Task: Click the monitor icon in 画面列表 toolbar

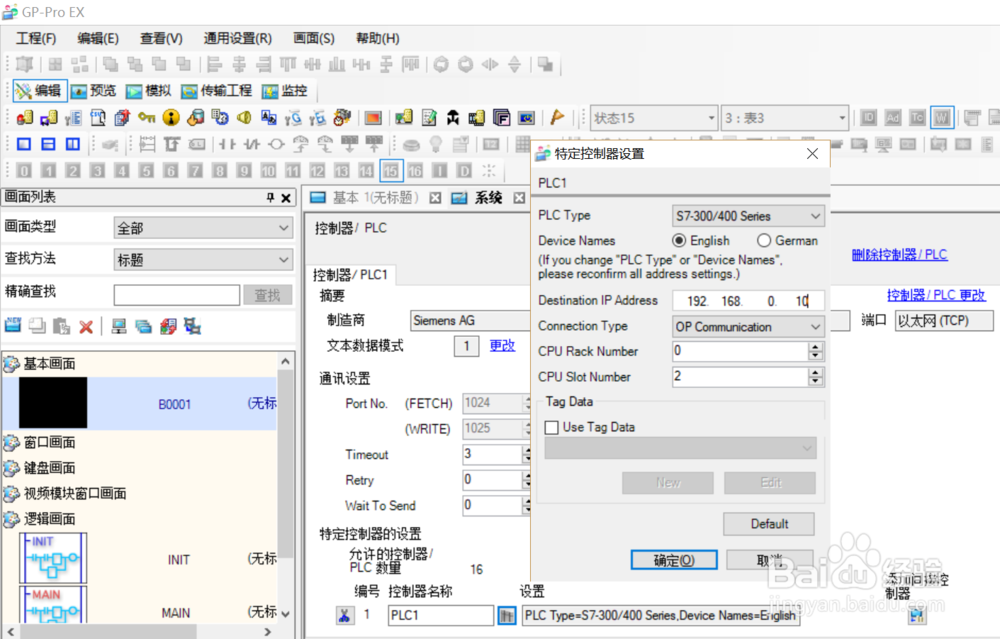Action: [x=119, y=327]
